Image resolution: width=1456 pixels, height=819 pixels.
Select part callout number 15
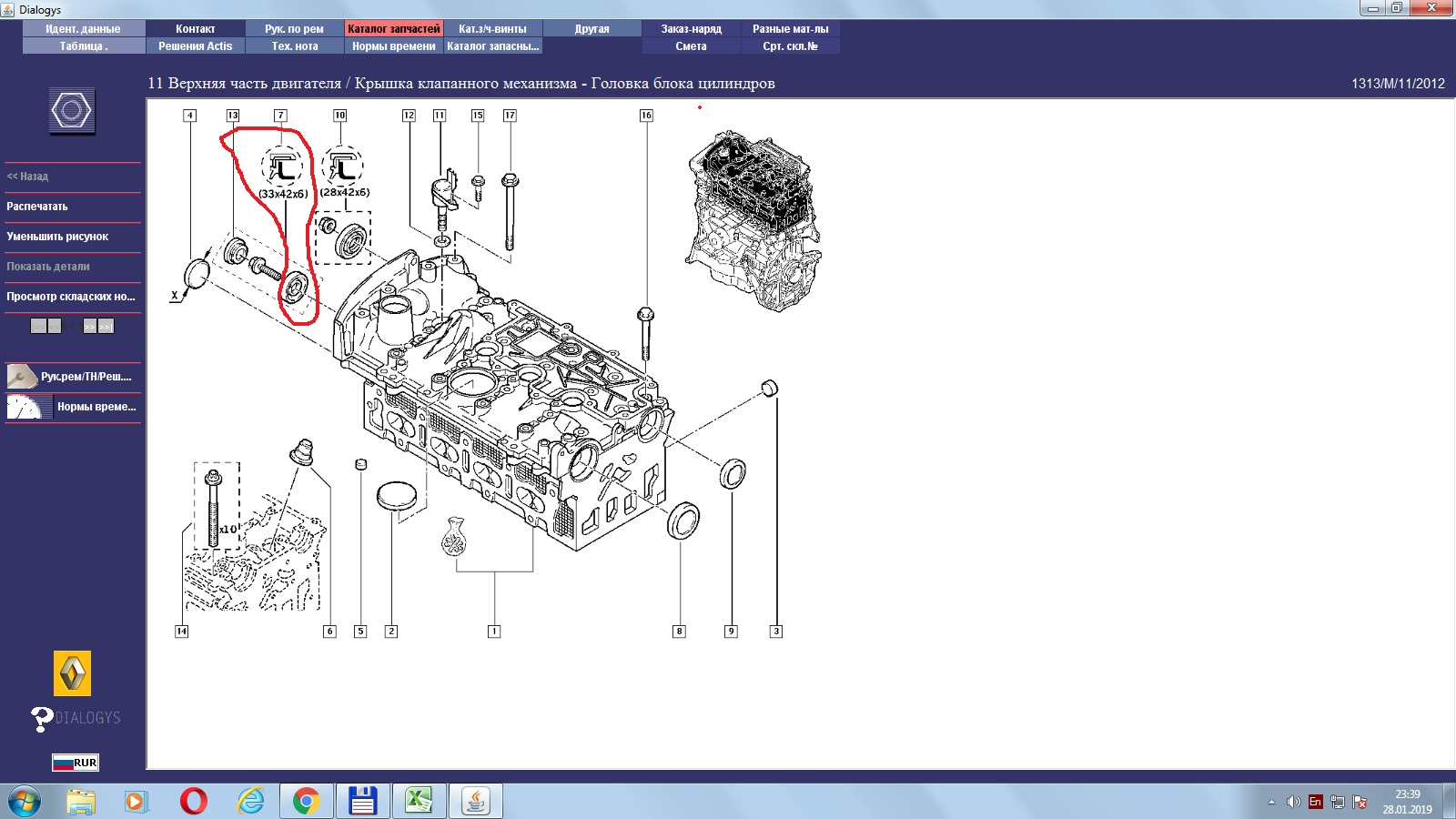pos(478,116)
